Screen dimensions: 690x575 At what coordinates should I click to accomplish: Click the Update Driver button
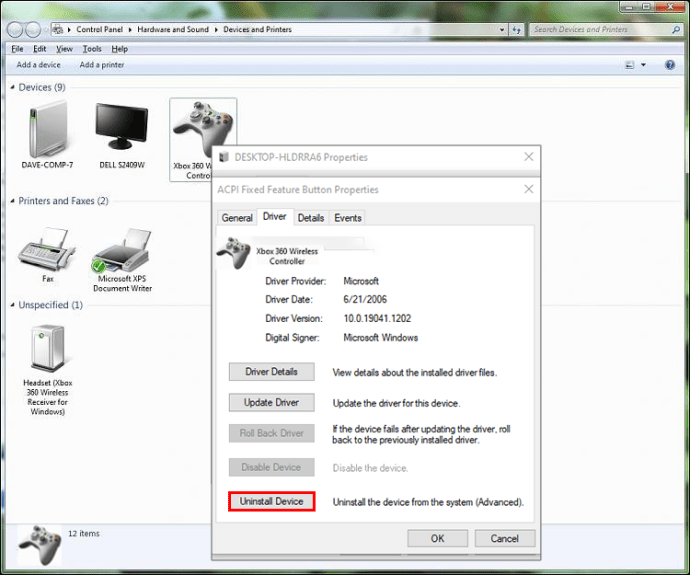click(272, 403)
